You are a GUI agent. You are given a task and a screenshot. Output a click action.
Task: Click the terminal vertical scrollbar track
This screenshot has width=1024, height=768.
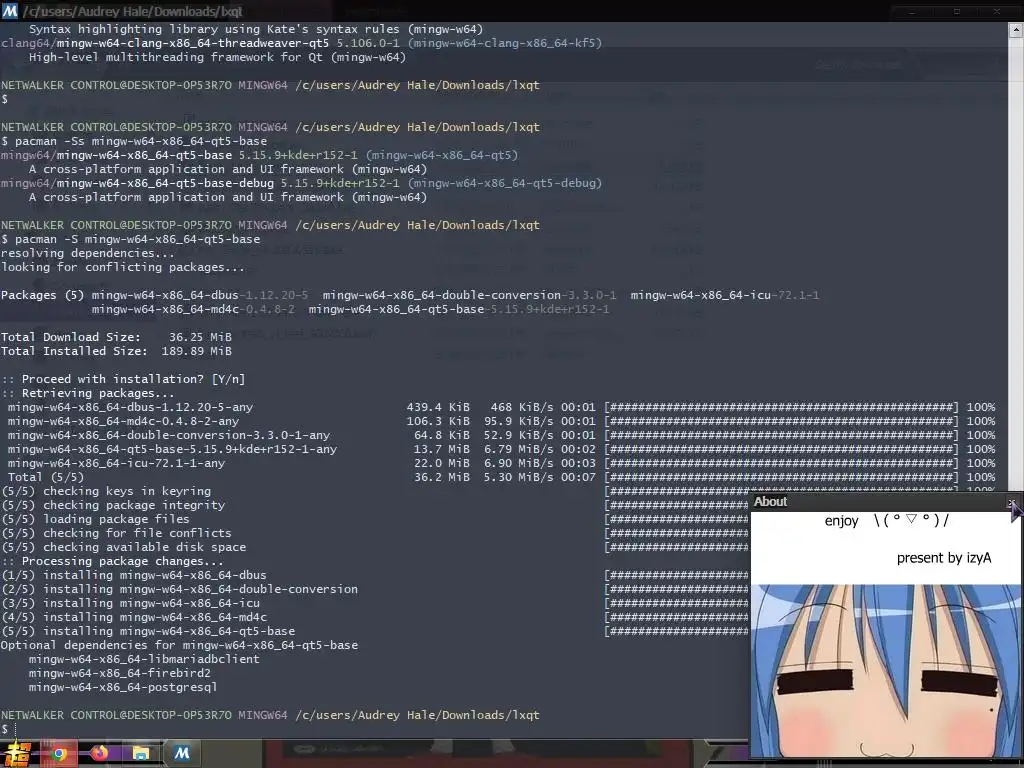coord(1016,261)
